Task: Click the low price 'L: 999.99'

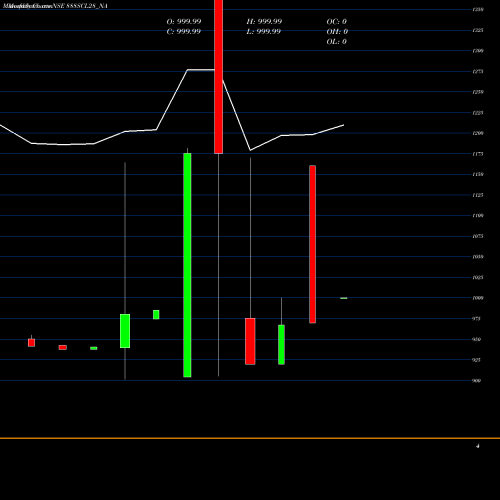Action: (x=264, y=31)
